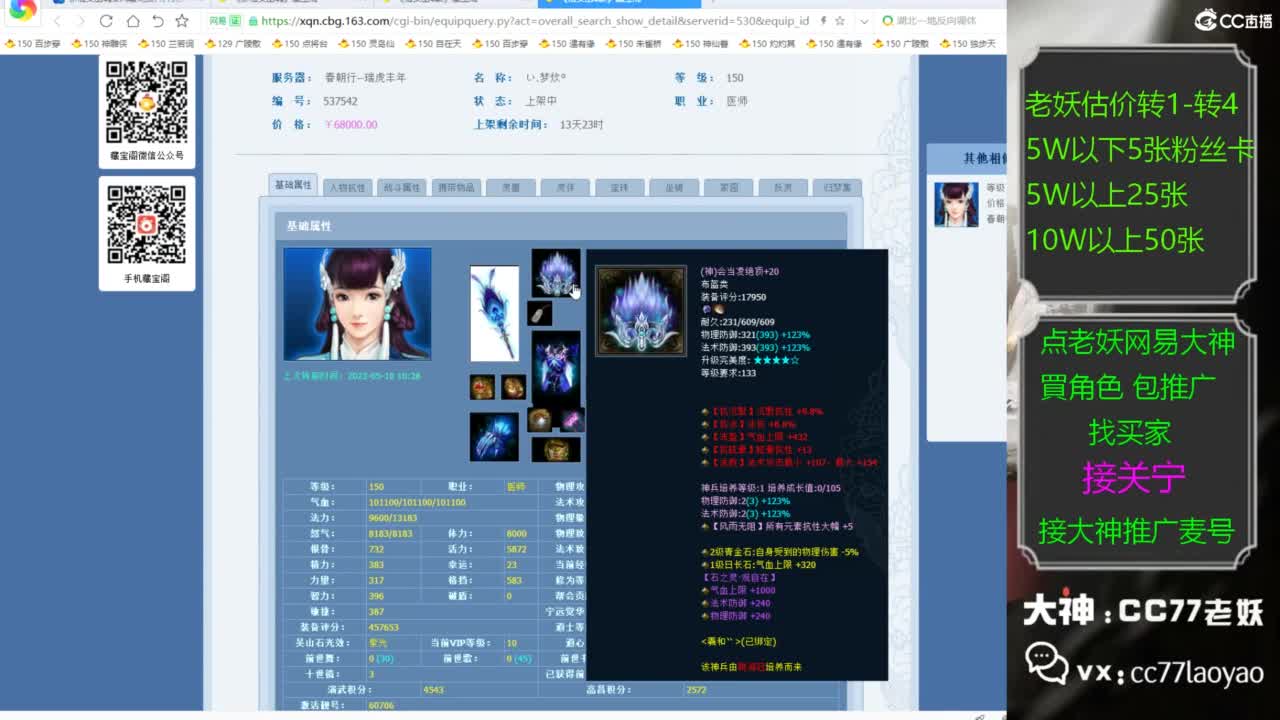Click the 法力 value 9600/13183
The width and height of the screenshot is (1280, 720).
[x=392, y=518]
